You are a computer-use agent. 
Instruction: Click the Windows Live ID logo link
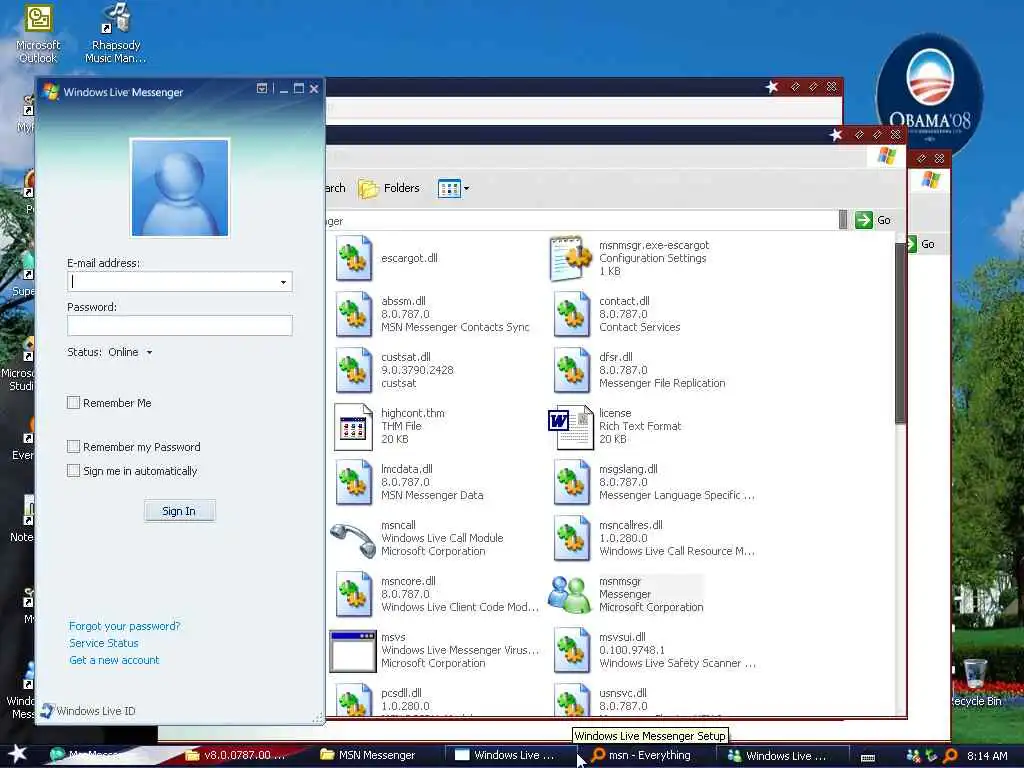(x=88, y=711)
